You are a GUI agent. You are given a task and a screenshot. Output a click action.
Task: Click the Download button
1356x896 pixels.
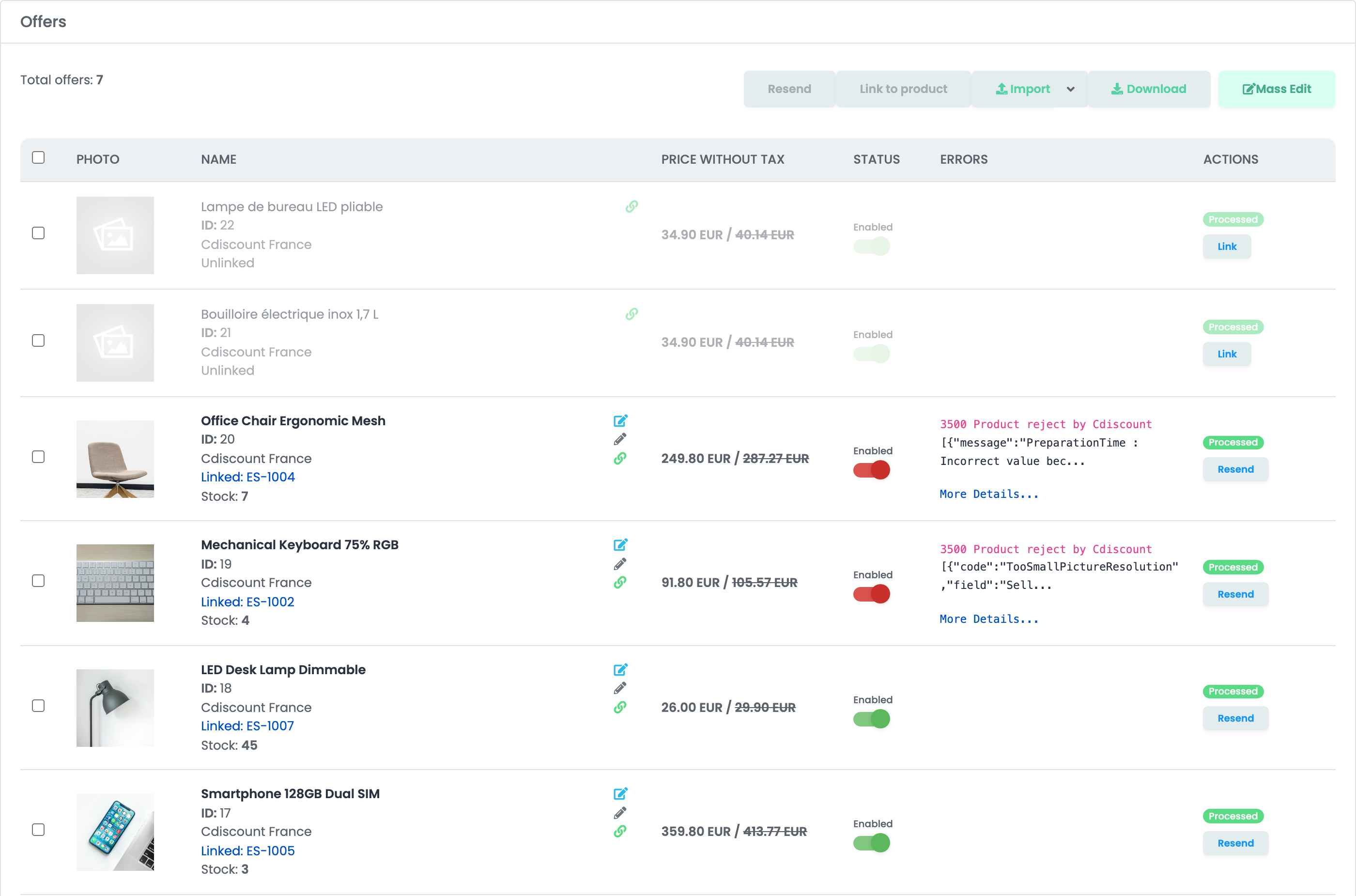coord(1149,89)
